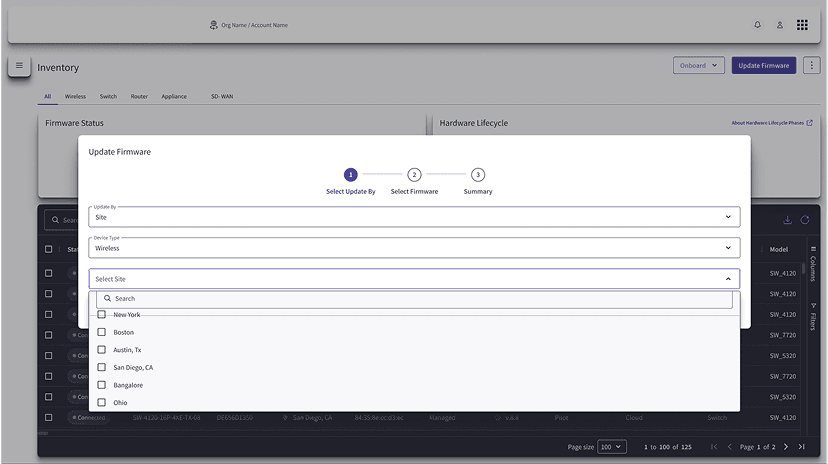This screenshot has height=464, width=828.
Task: Open the Filters side panel
Action: click(x=813, y=317)
